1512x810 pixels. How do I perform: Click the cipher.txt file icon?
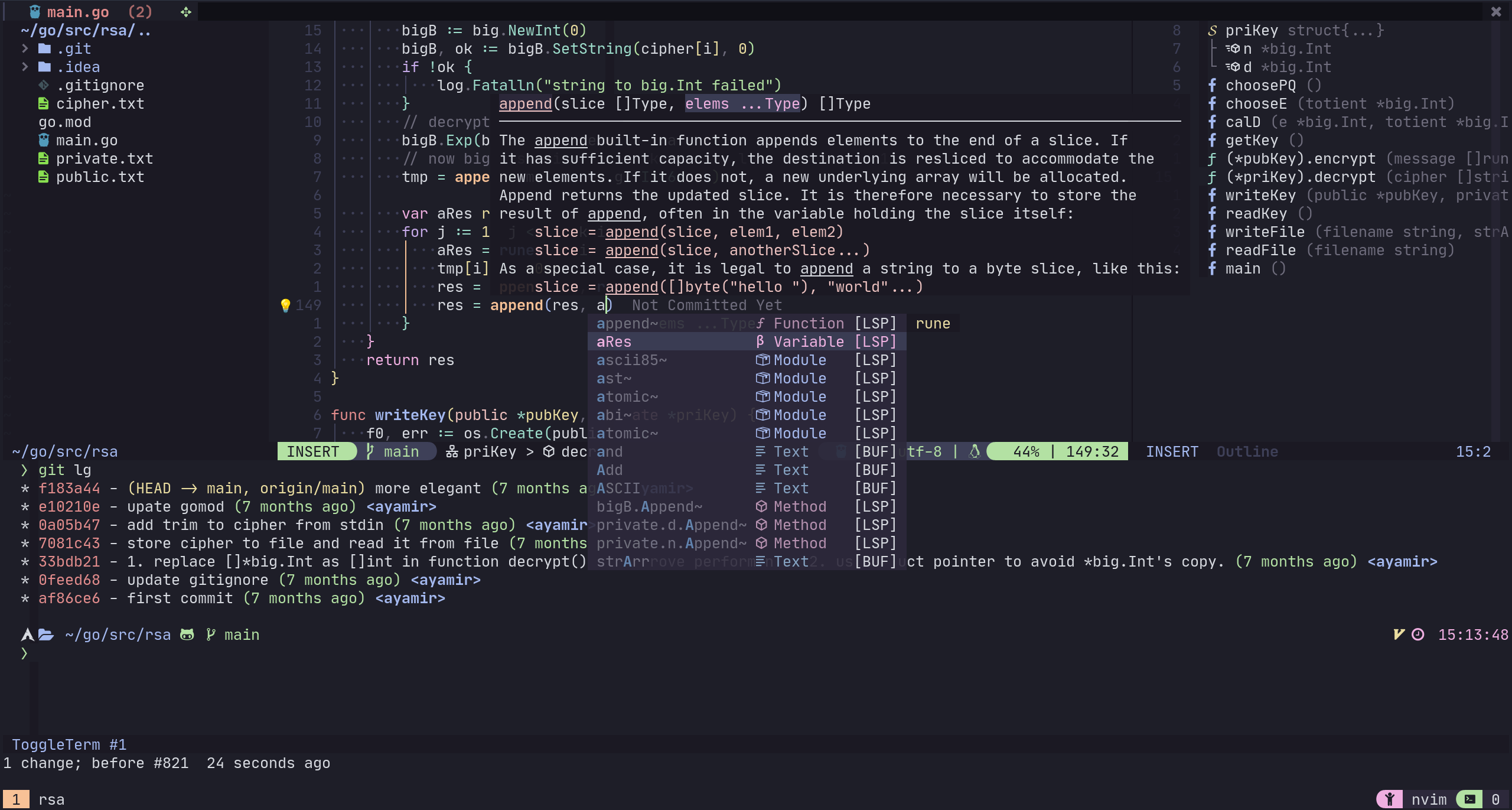pyautogui.click(x=43, y=103)
